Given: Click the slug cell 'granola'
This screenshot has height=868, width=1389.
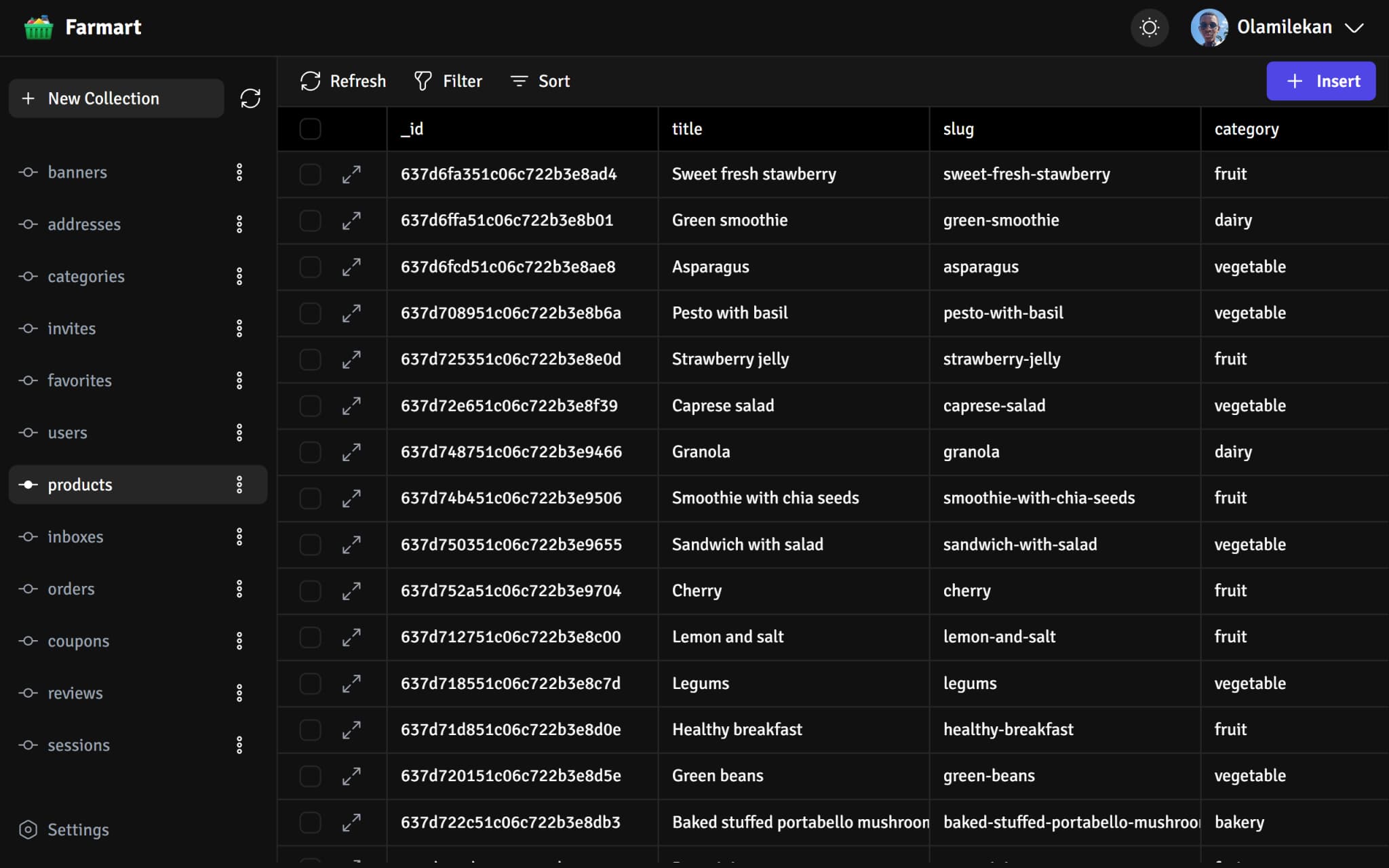Looking at the screenshot, I should point(1065,452).
